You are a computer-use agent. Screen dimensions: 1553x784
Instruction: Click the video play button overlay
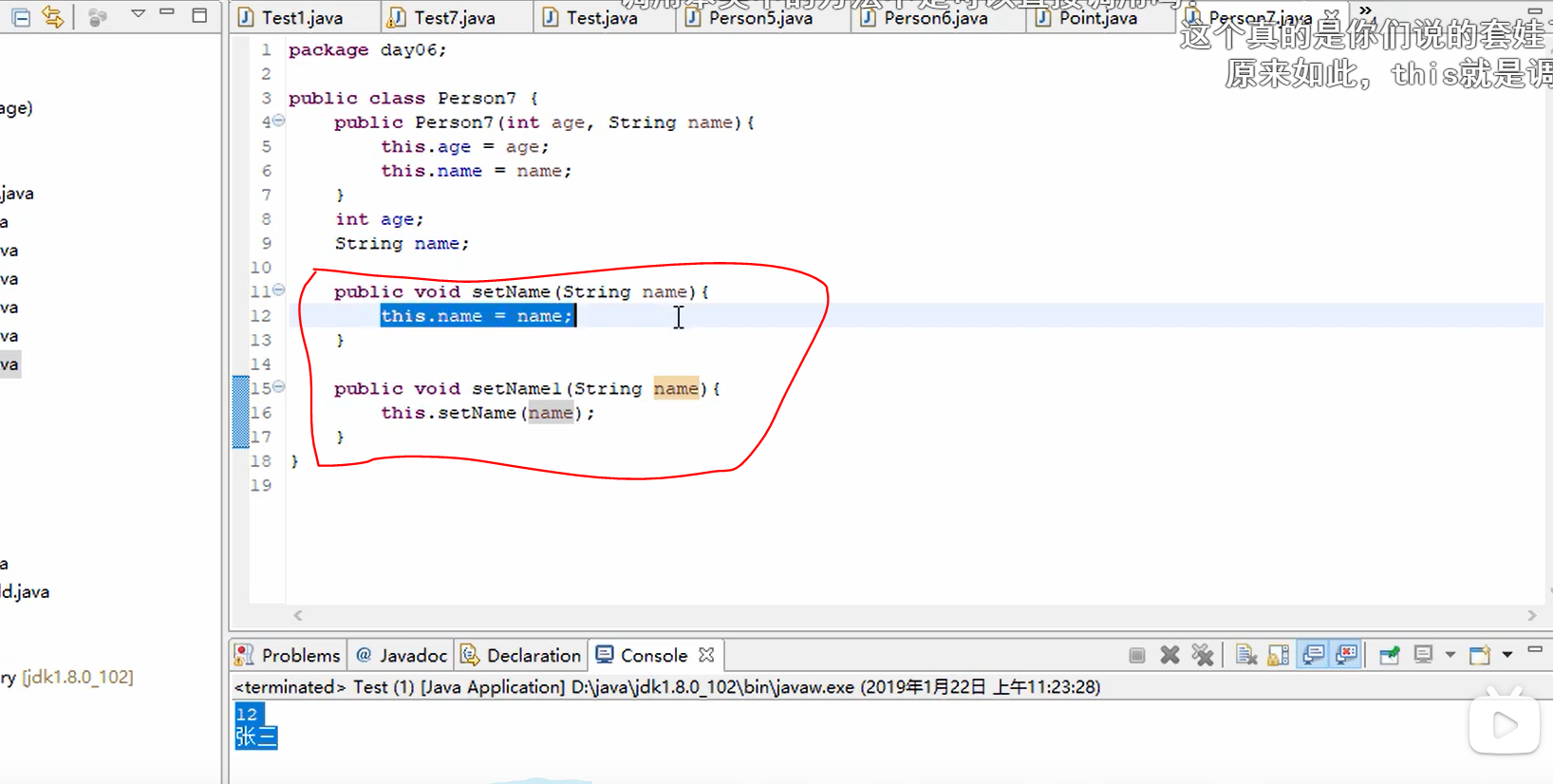pyautogui.click(x=1505, y=726)
